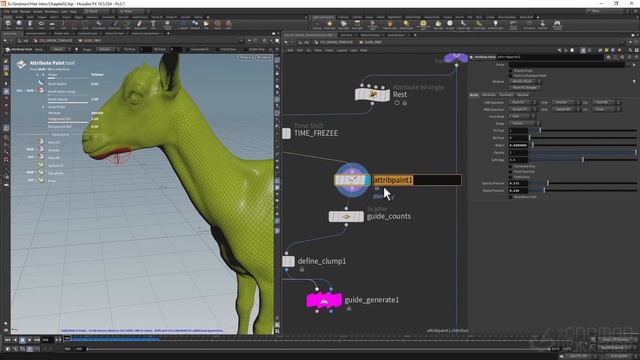Screen dimensions: 640x360
Task: Click GUIDE_PREP path in network editor
Action: (373, 42)
